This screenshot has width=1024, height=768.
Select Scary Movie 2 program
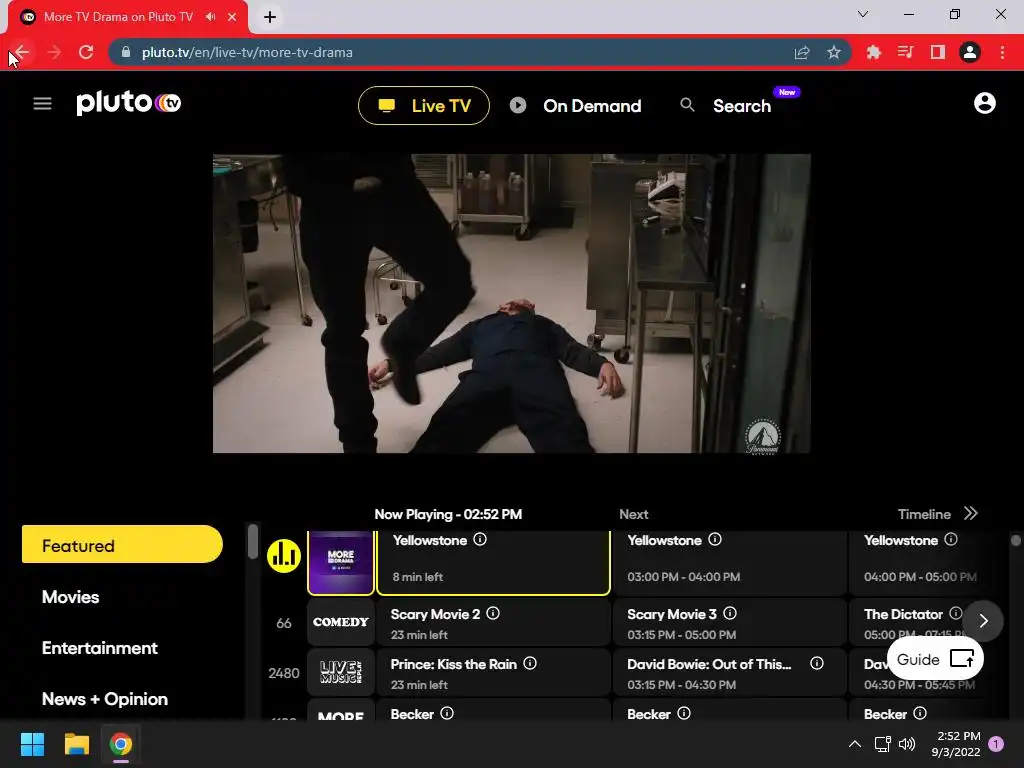(x=493, y=623)
